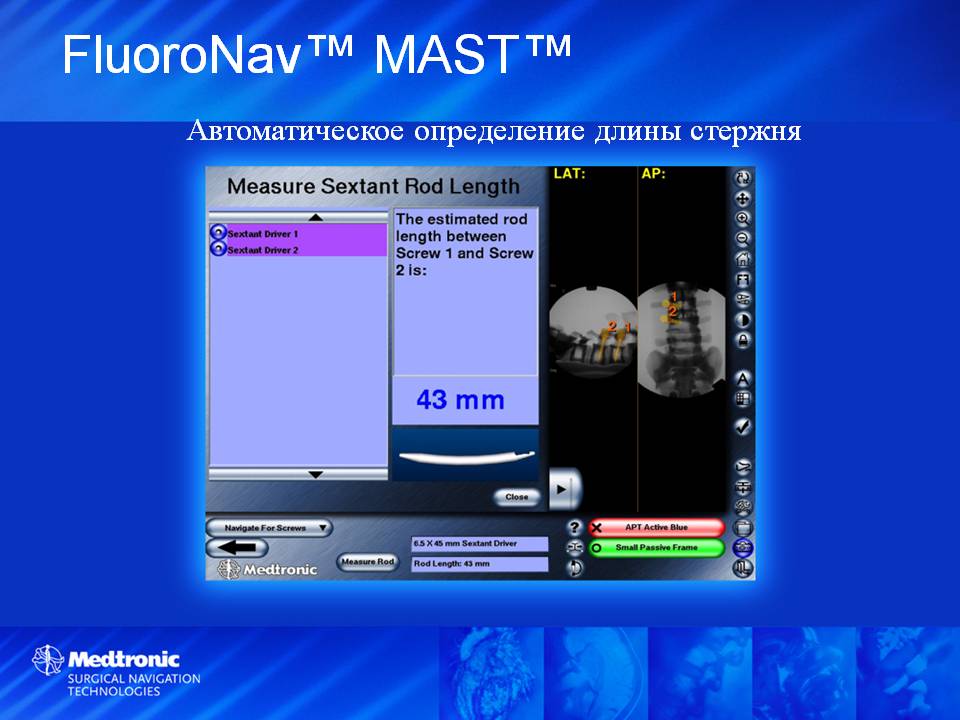The height and width of the screenshot is (720, 960).
Task: Click the rod preview image
Action: point(466,457)
